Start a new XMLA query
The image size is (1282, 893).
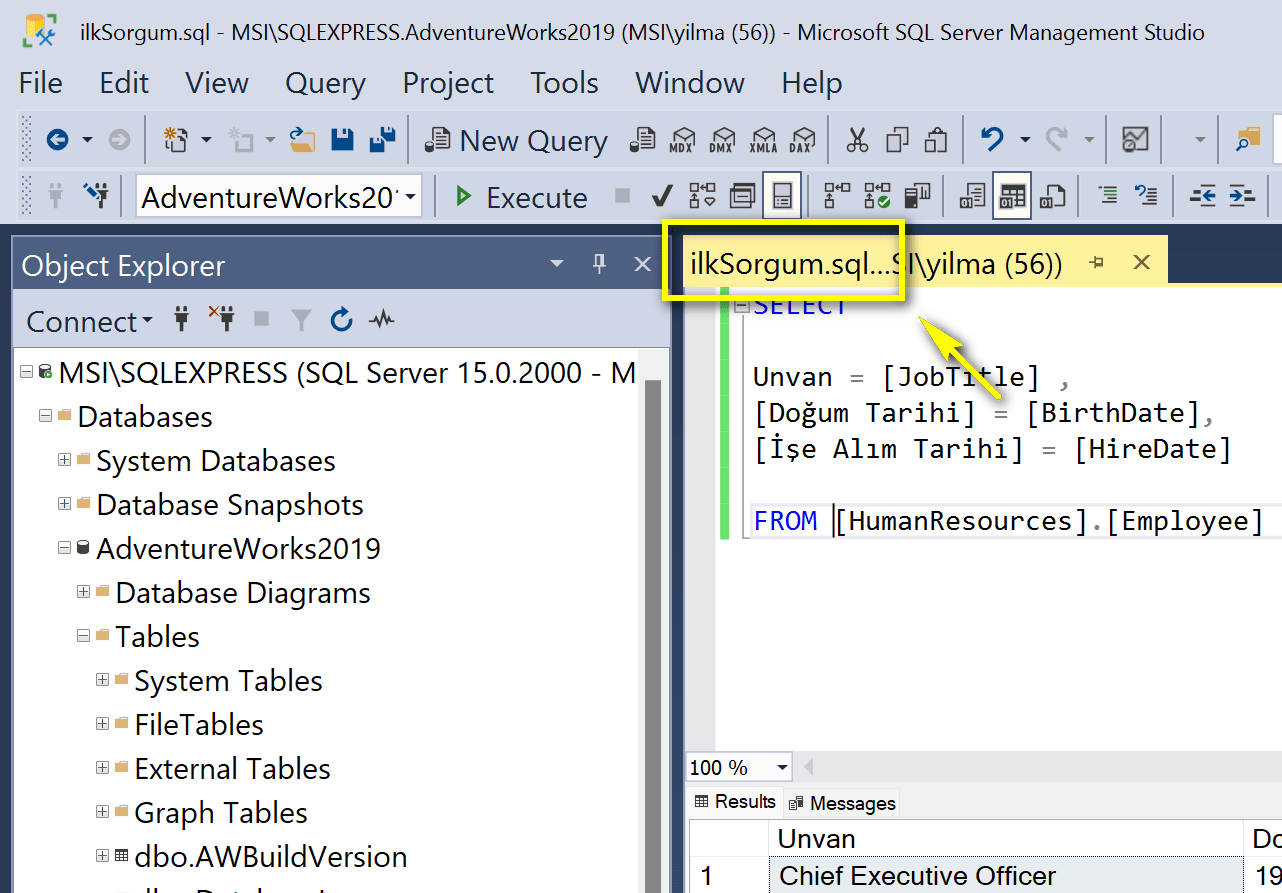coord(763,140)
